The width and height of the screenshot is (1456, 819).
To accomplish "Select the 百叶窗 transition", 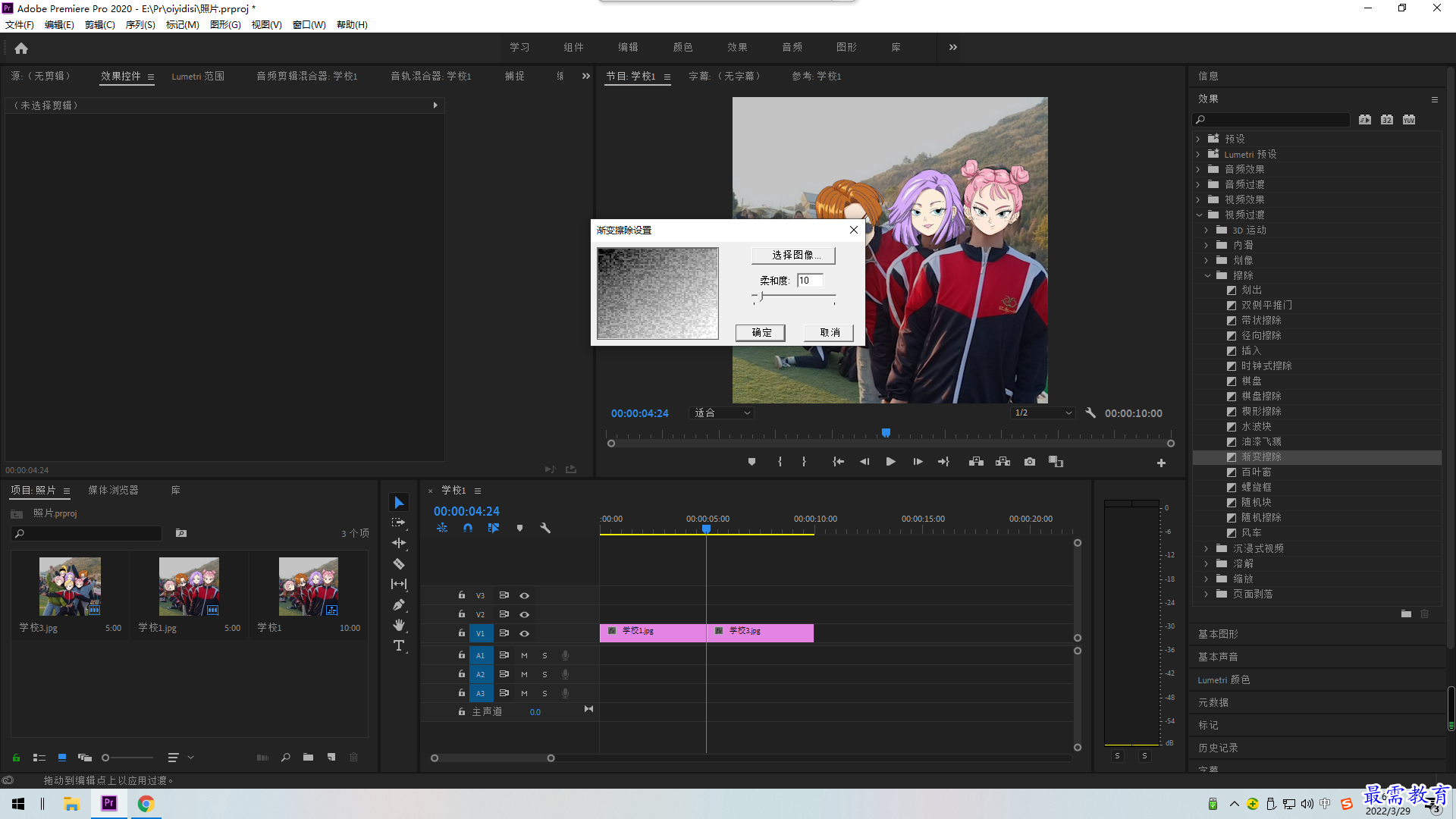I will pyautogui.click(x=1257, y=472).
